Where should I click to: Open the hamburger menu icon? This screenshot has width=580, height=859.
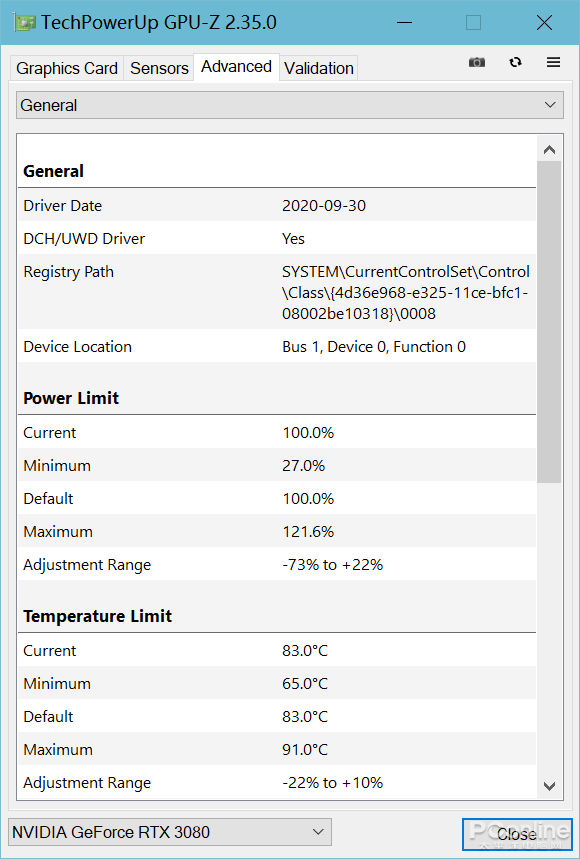click(554, 62)
